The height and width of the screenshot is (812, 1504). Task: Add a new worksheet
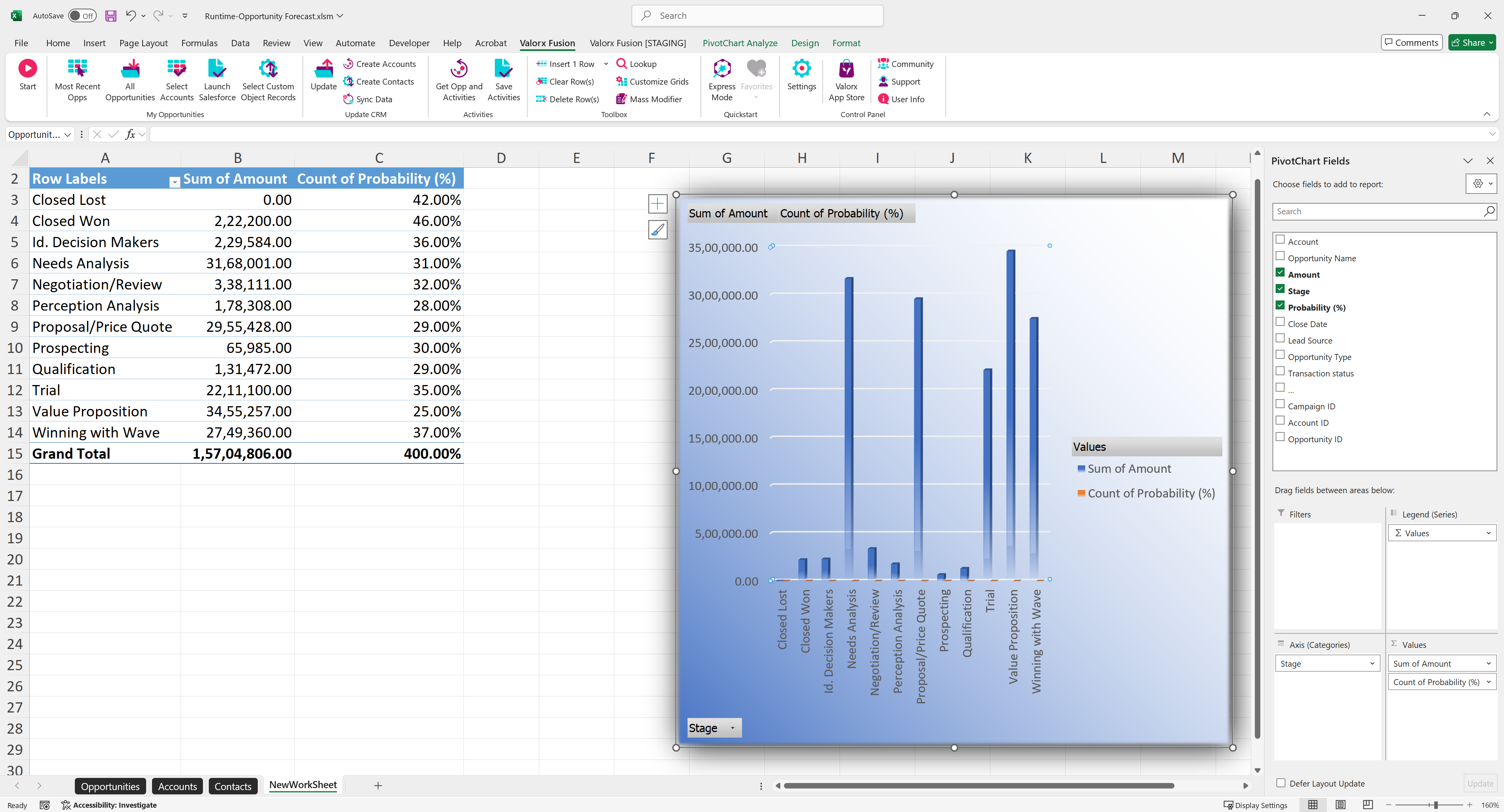(378, 786)
